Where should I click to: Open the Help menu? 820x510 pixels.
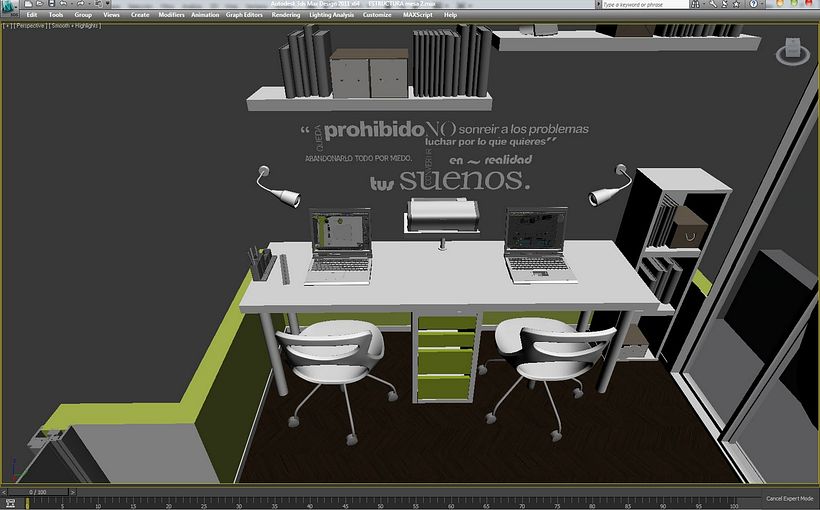coord(450,15)
